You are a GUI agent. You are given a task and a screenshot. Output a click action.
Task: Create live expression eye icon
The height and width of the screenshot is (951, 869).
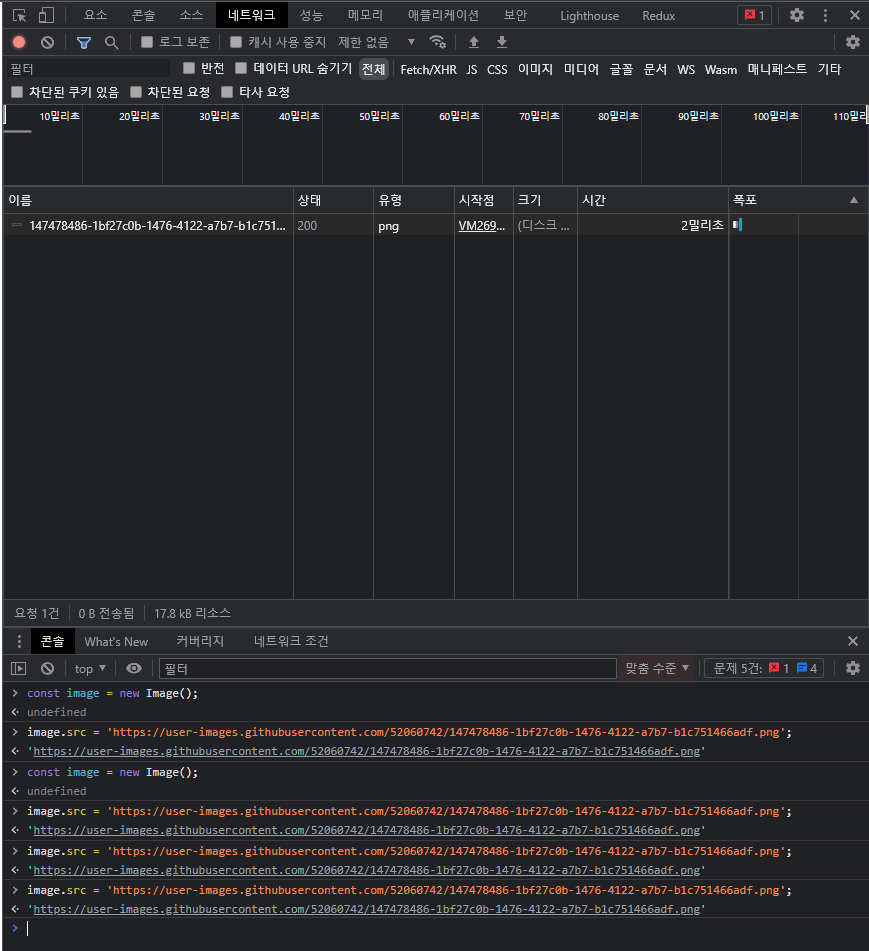pos(133,668)
